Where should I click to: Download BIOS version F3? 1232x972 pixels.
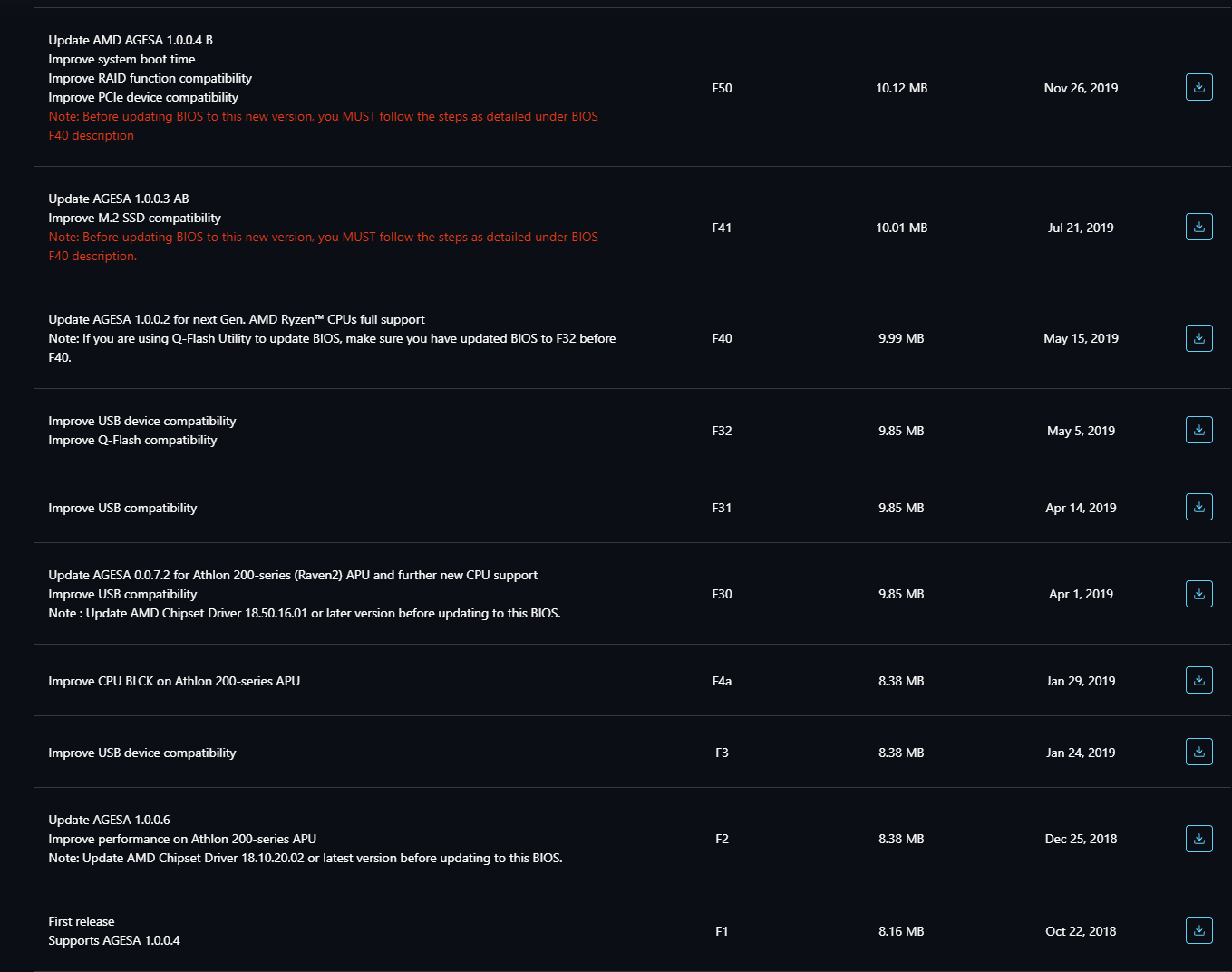pos(1198,752)
